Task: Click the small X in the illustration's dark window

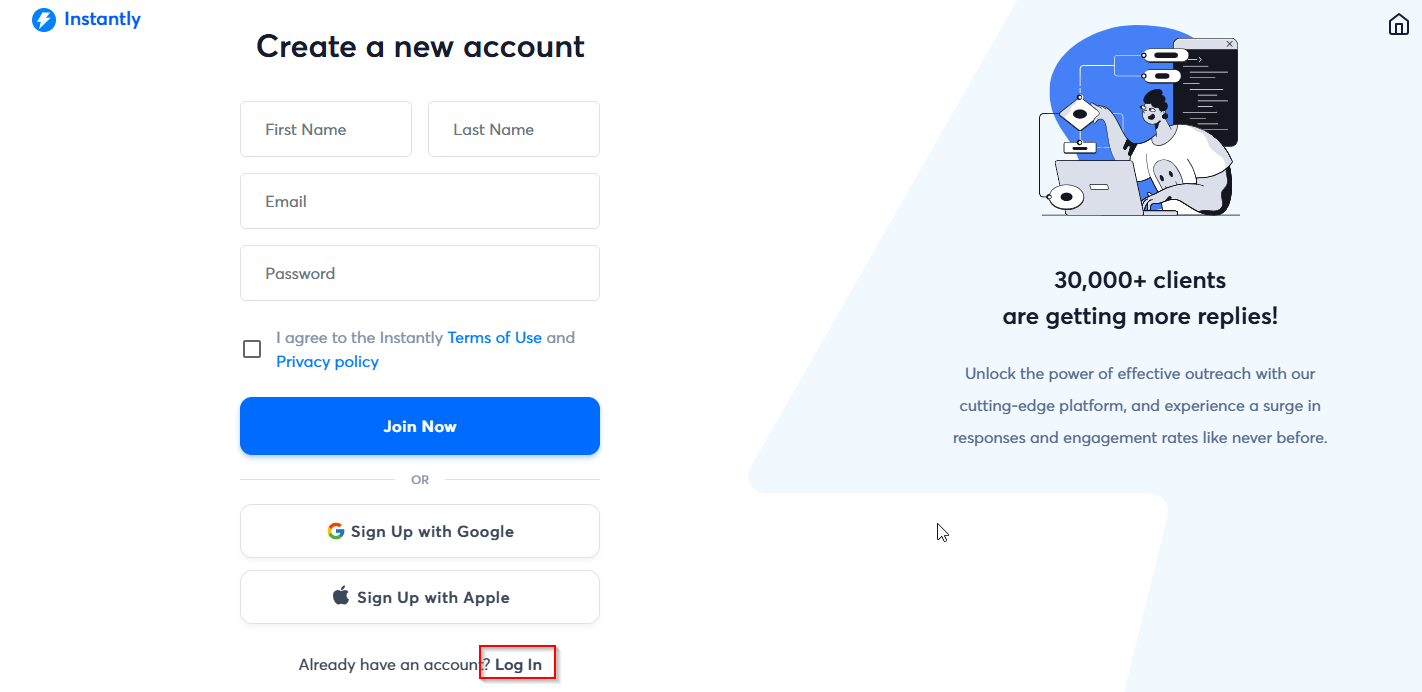Action: click(1230, 44)
